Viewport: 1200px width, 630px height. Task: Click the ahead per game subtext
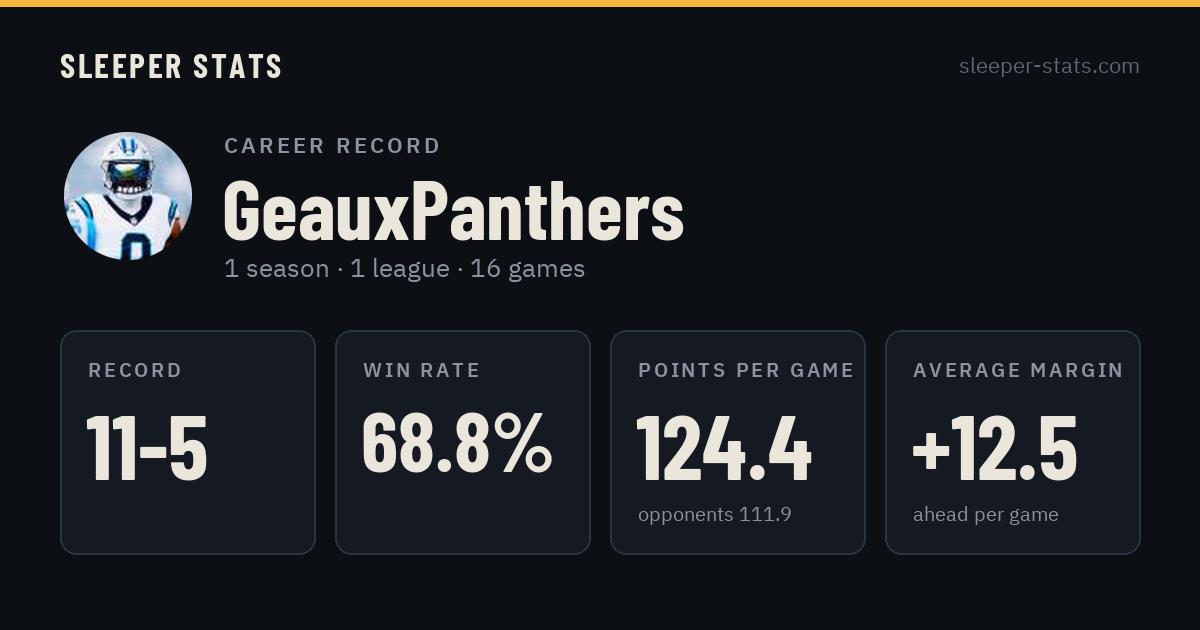(x=986, y=515)
